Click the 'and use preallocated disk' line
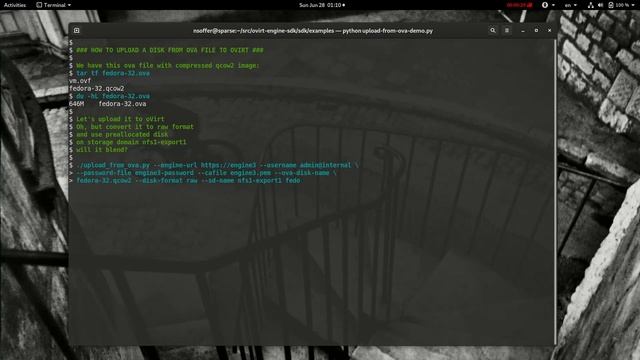 point(122,134)
